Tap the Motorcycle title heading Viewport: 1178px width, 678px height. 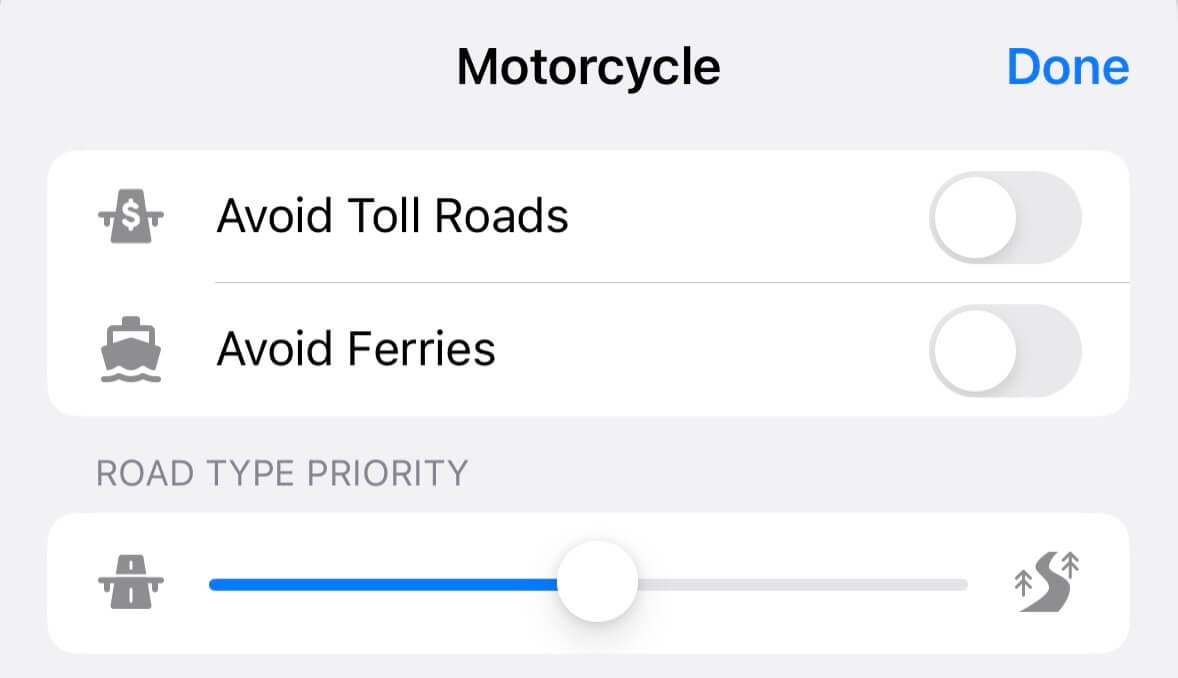pos(588,66)
